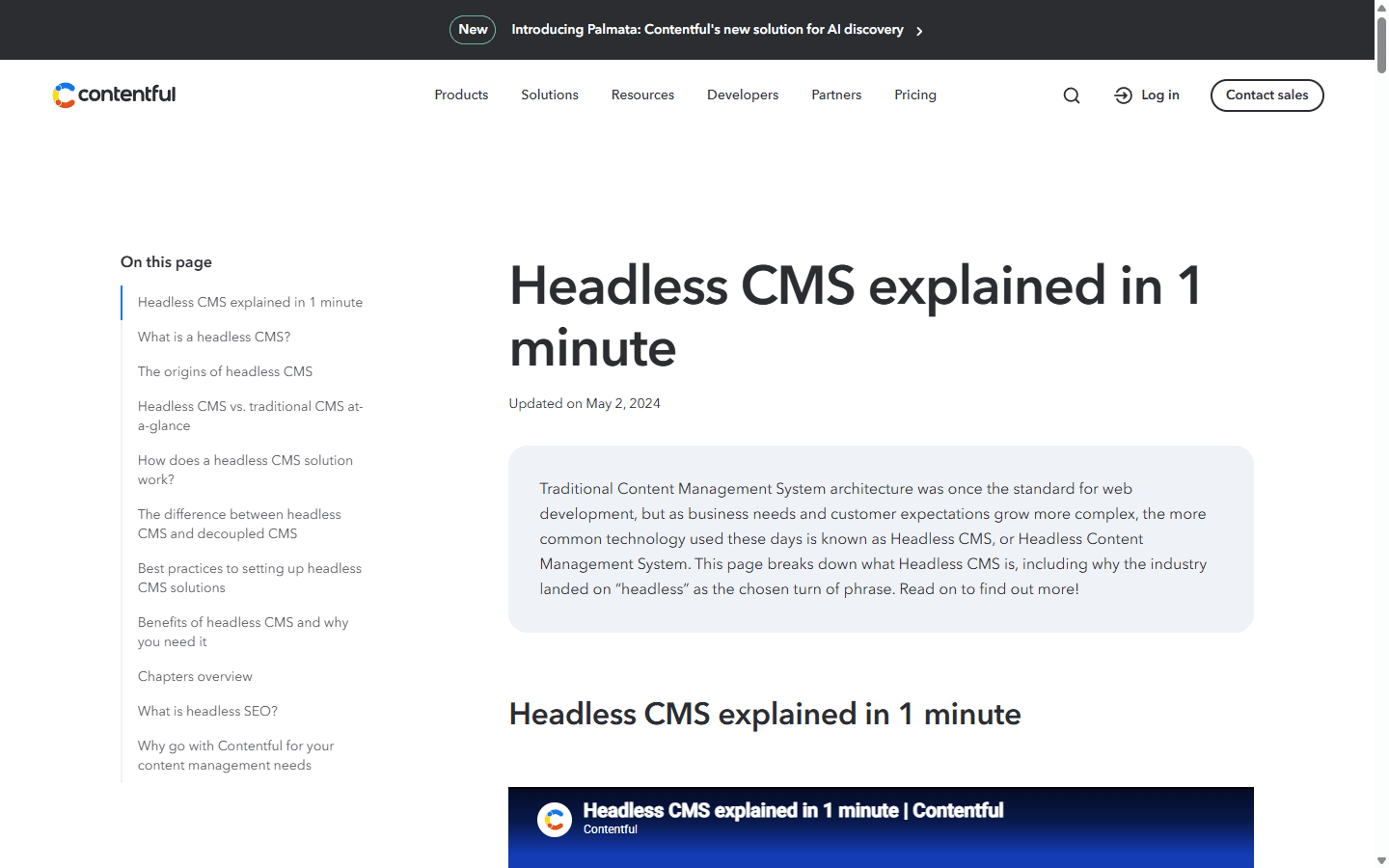Jump to Why go with Contentful section
The height and width of the screenshot is (868, 1389).
click(x=236, y=755)
